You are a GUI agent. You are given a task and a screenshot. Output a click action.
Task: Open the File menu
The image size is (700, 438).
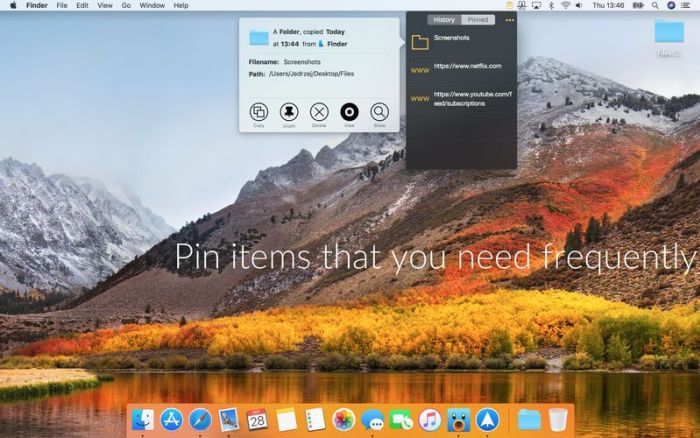point(62,5)
